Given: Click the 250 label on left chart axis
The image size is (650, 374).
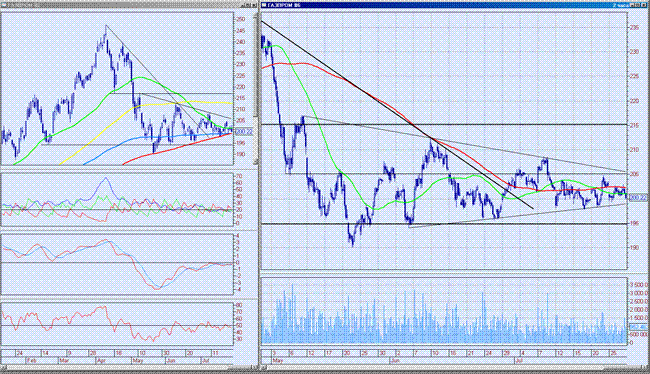Looking at the screenshot, I should click(x=240, y=19).
